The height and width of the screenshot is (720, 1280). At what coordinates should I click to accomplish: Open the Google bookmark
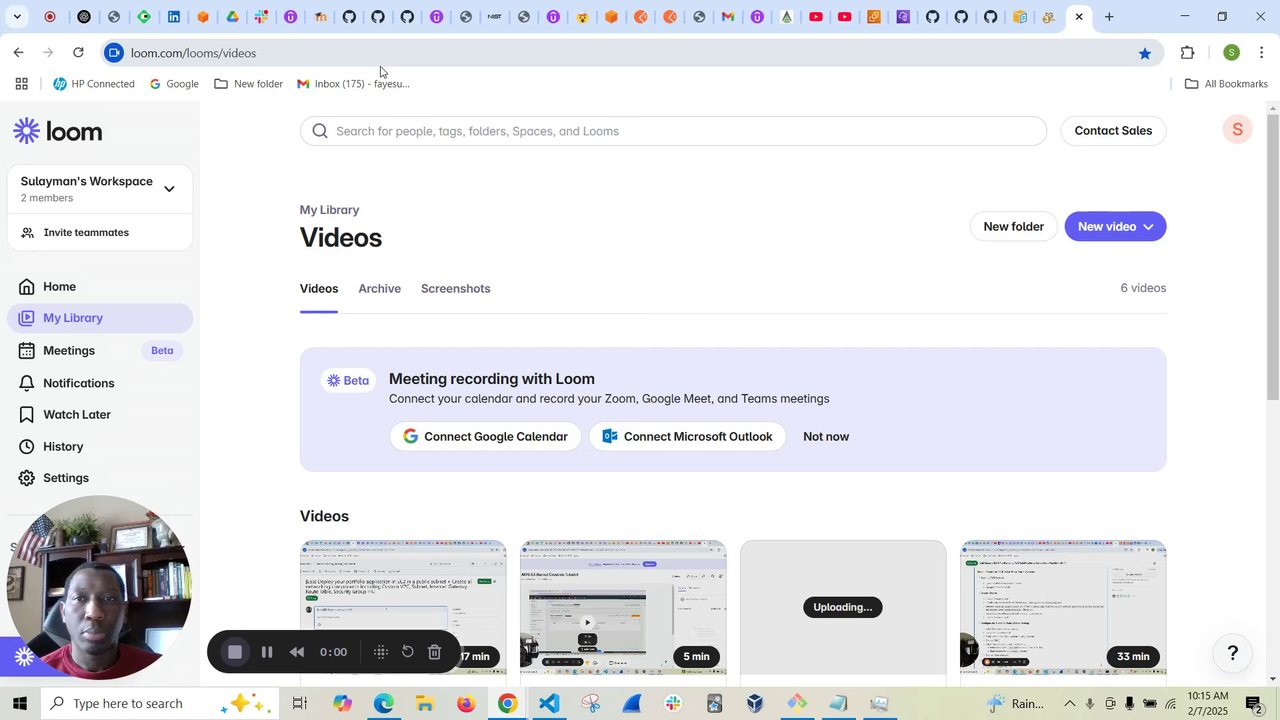[174, 84]
